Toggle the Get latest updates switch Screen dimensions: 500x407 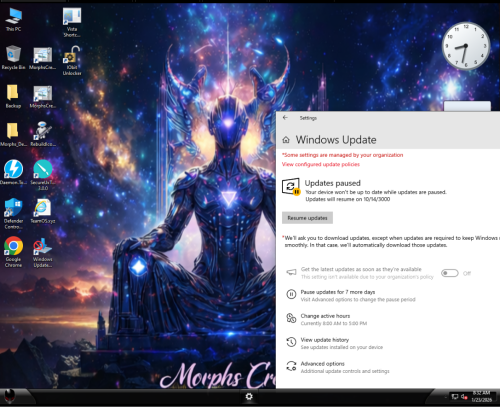(x=449, y=273)
